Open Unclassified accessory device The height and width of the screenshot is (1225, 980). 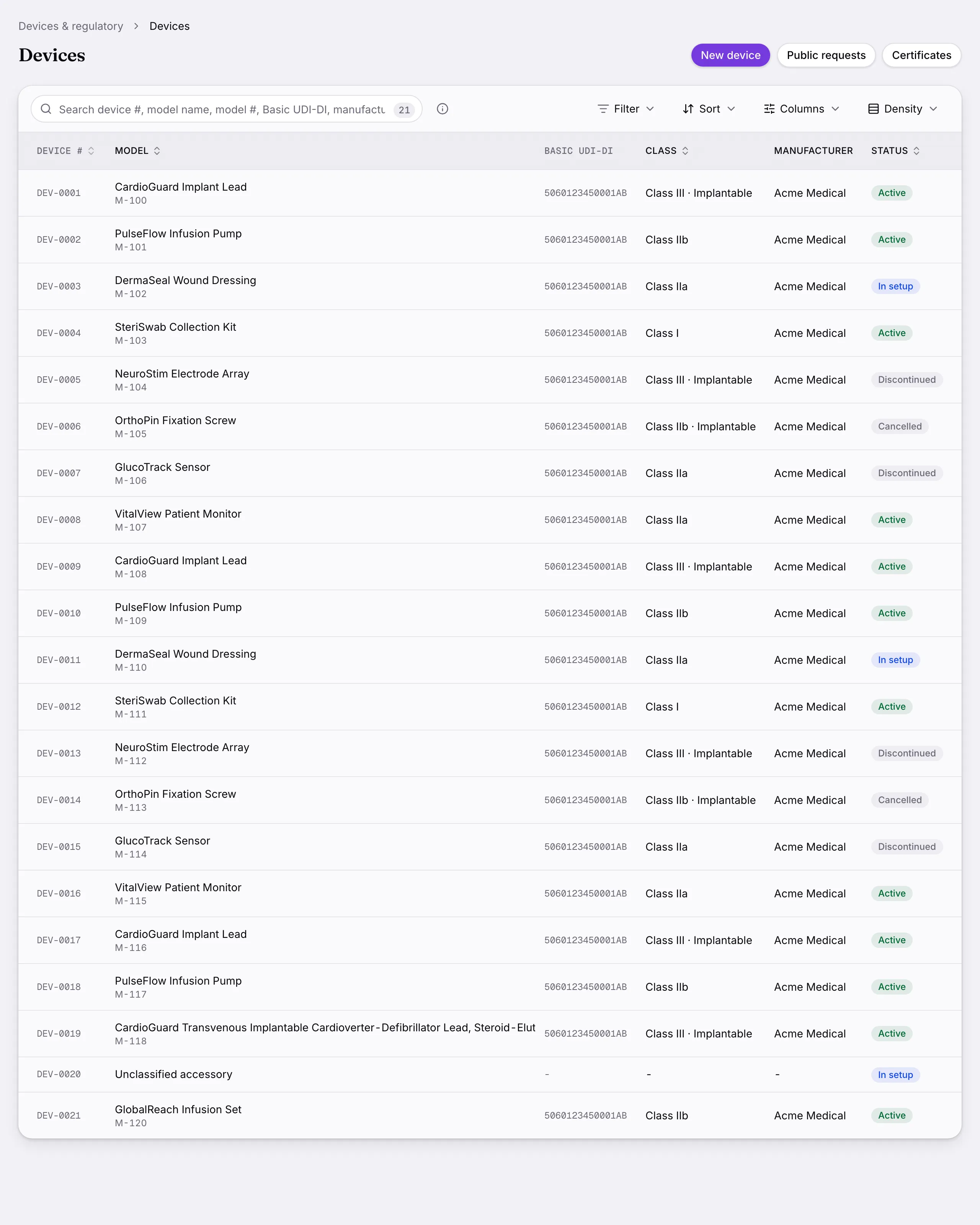(173, 1075)
